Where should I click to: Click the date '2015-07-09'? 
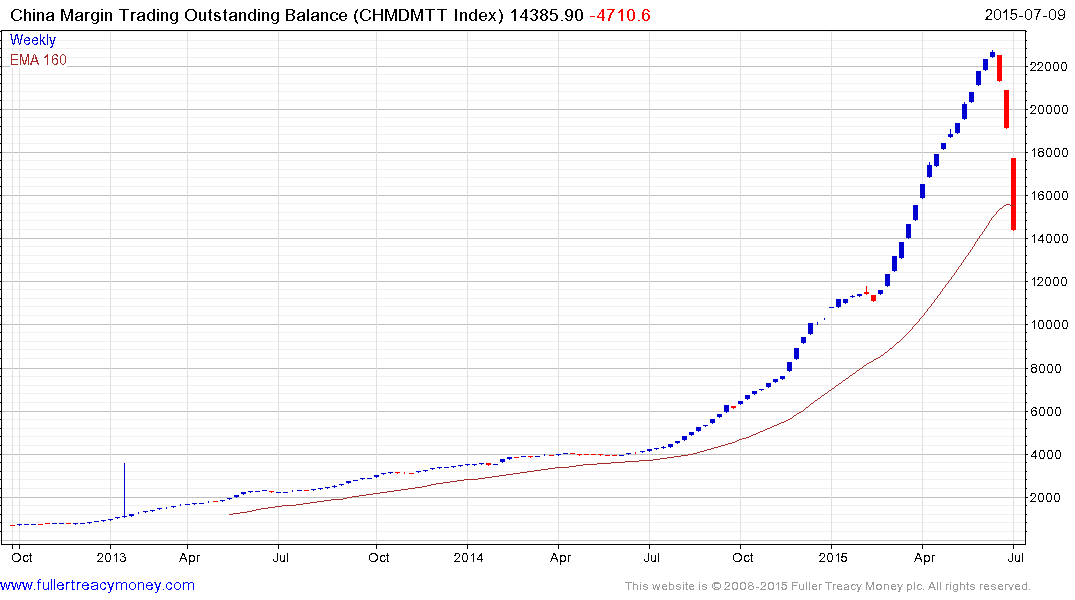(x=1024, y=14)
